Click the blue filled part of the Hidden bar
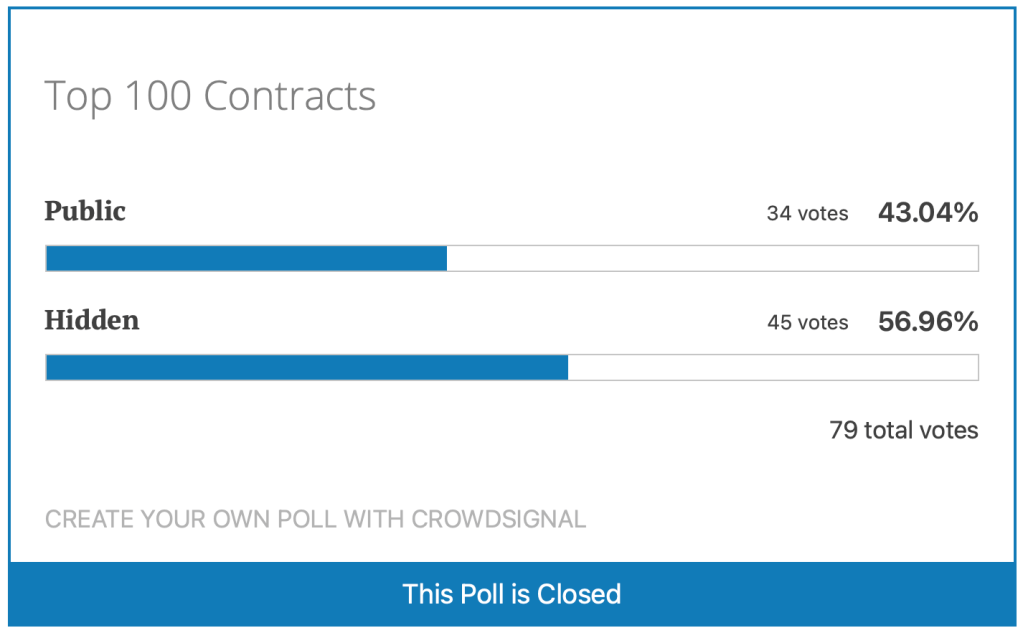The height and width of the screenshot is (633, 1023). coord(307,368)
